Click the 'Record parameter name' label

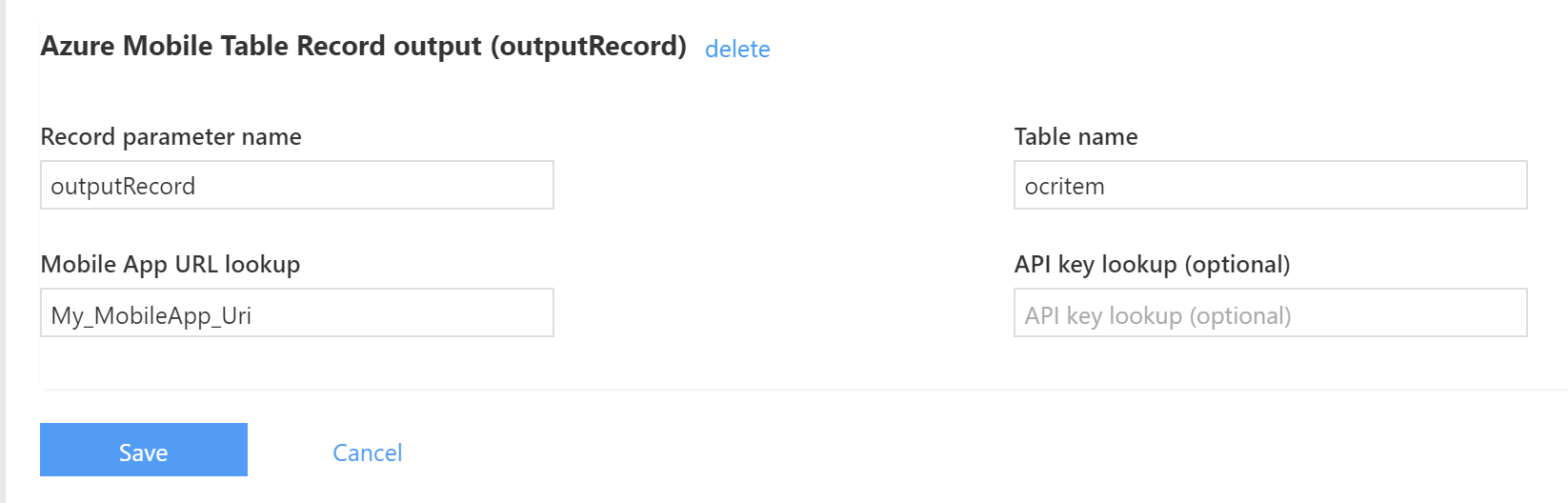click(171, 137)
